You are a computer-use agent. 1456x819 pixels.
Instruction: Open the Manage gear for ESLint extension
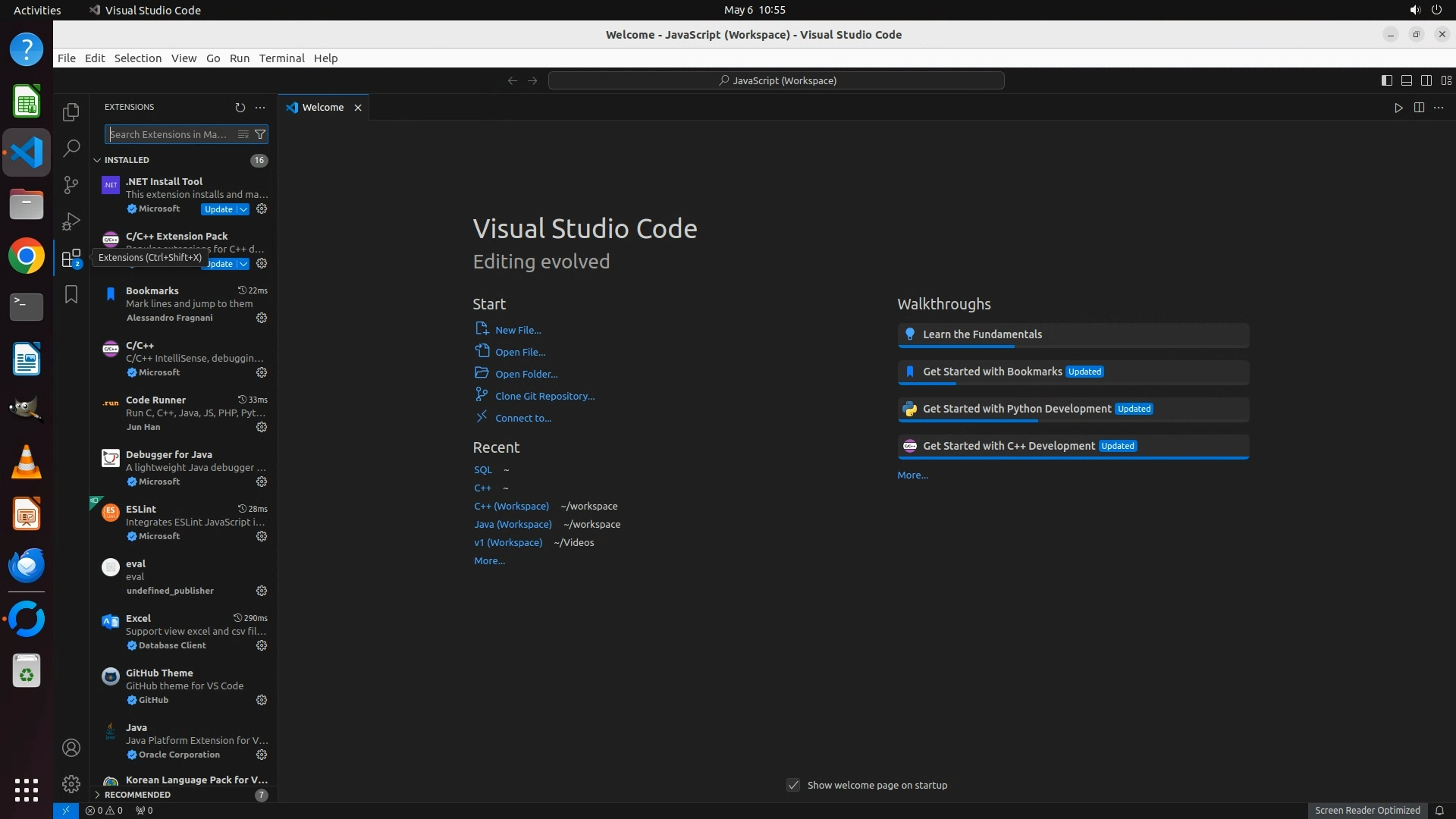click(x=262, y=536)
